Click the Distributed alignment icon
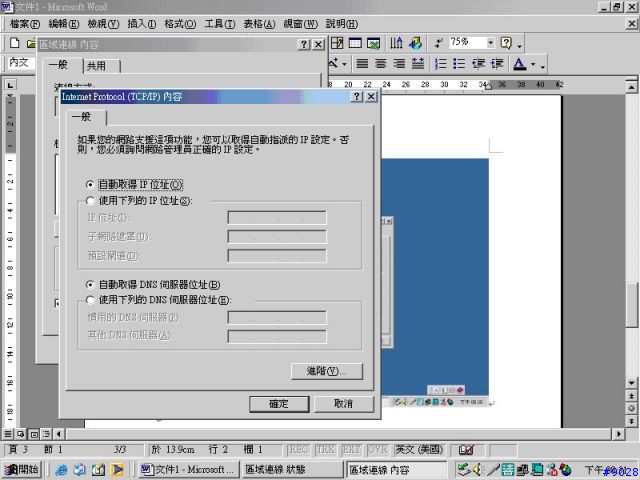The height and width of the screenshot is (480, 640). click(418, 64)
